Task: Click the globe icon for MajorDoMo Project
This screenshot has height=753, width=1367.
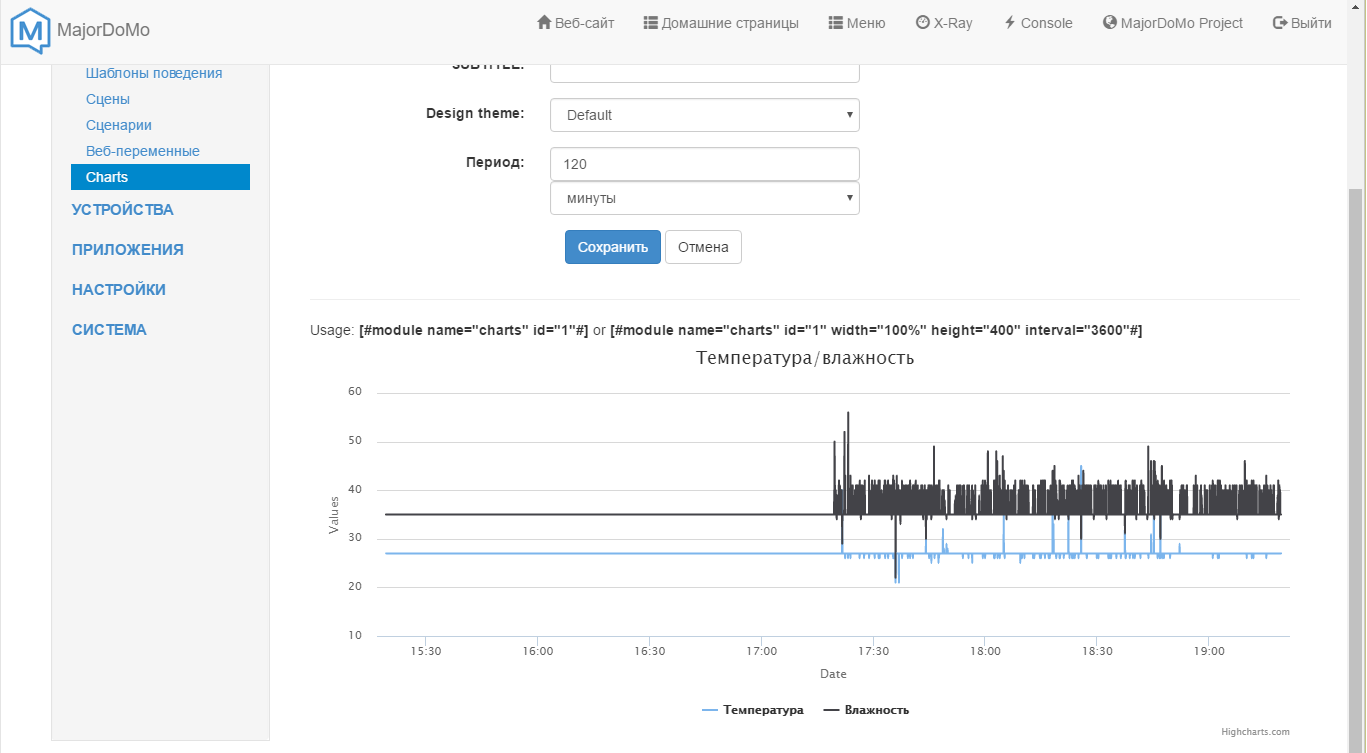Action: tap(1109, 23)
